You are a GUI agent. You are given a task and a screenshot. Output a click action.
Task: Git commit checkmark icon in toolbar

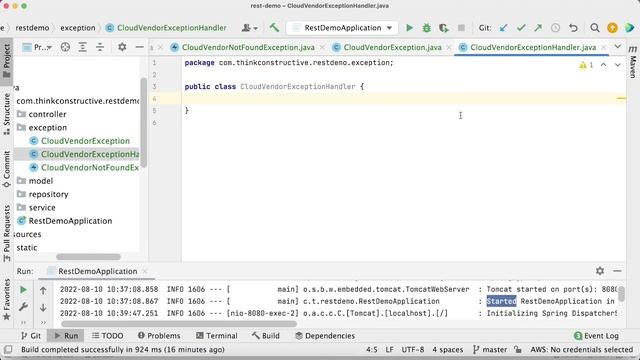[x=521, y=28]
